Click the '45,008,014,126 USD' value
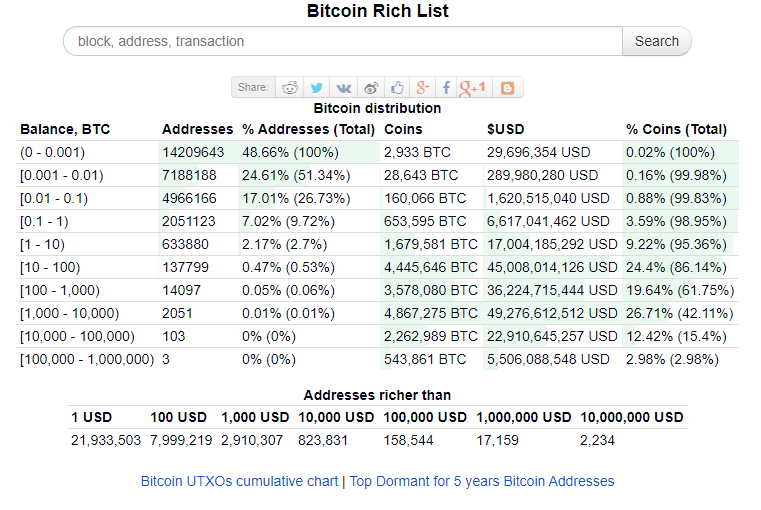Screen dimensions: 761x510 pyautogui.click(x=552, y=267)
